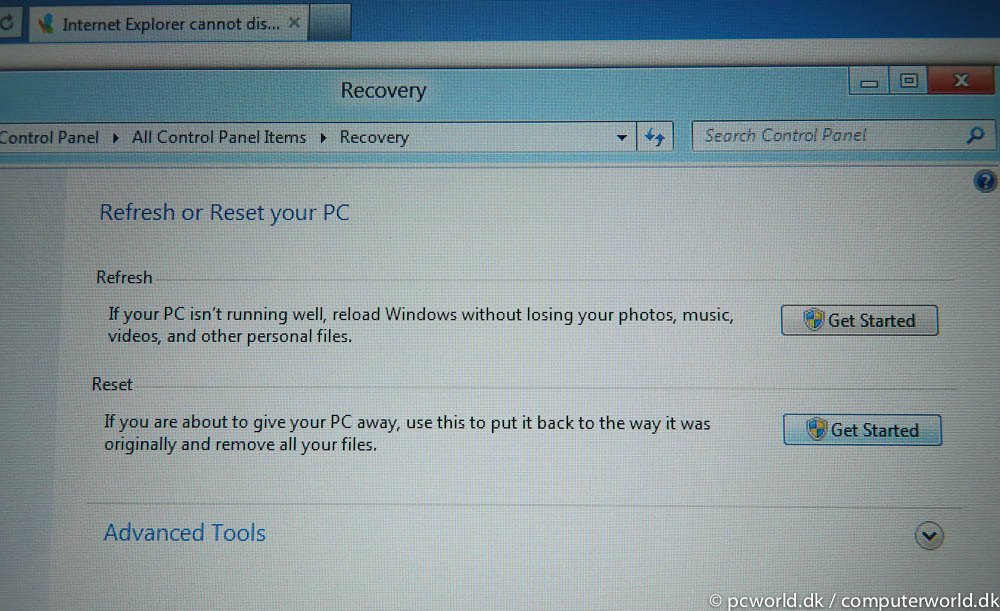The height and width of the screenshot is (611, 1000).
Task: Open arrow after All Control Panel Items
Action: point(323,137)
